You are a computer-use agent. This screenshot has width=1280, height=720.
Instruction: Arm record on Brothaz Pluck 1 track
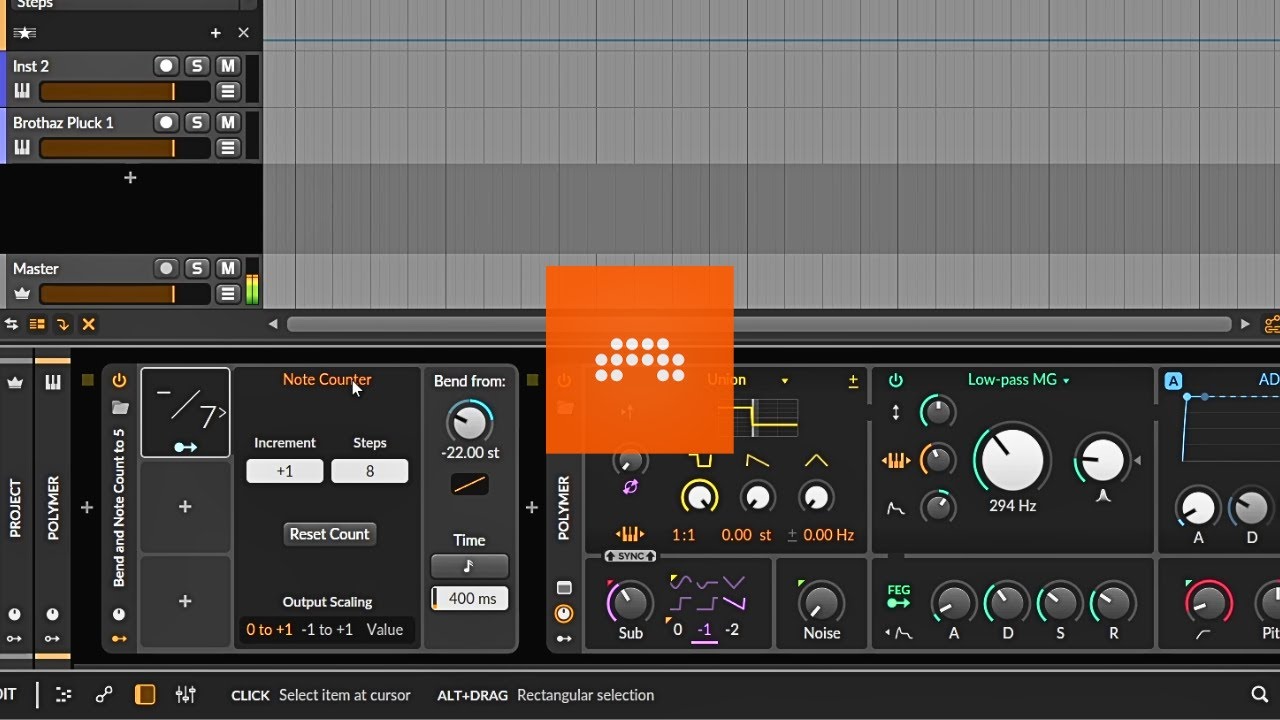click(x=166, y=122)
